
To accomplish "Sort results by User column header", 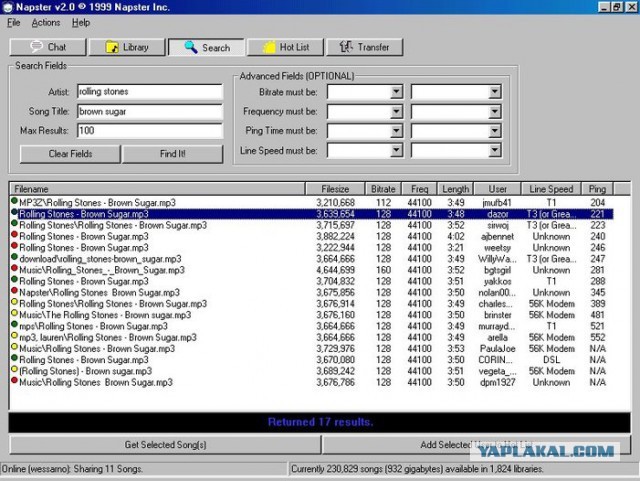I will (498, 189).
